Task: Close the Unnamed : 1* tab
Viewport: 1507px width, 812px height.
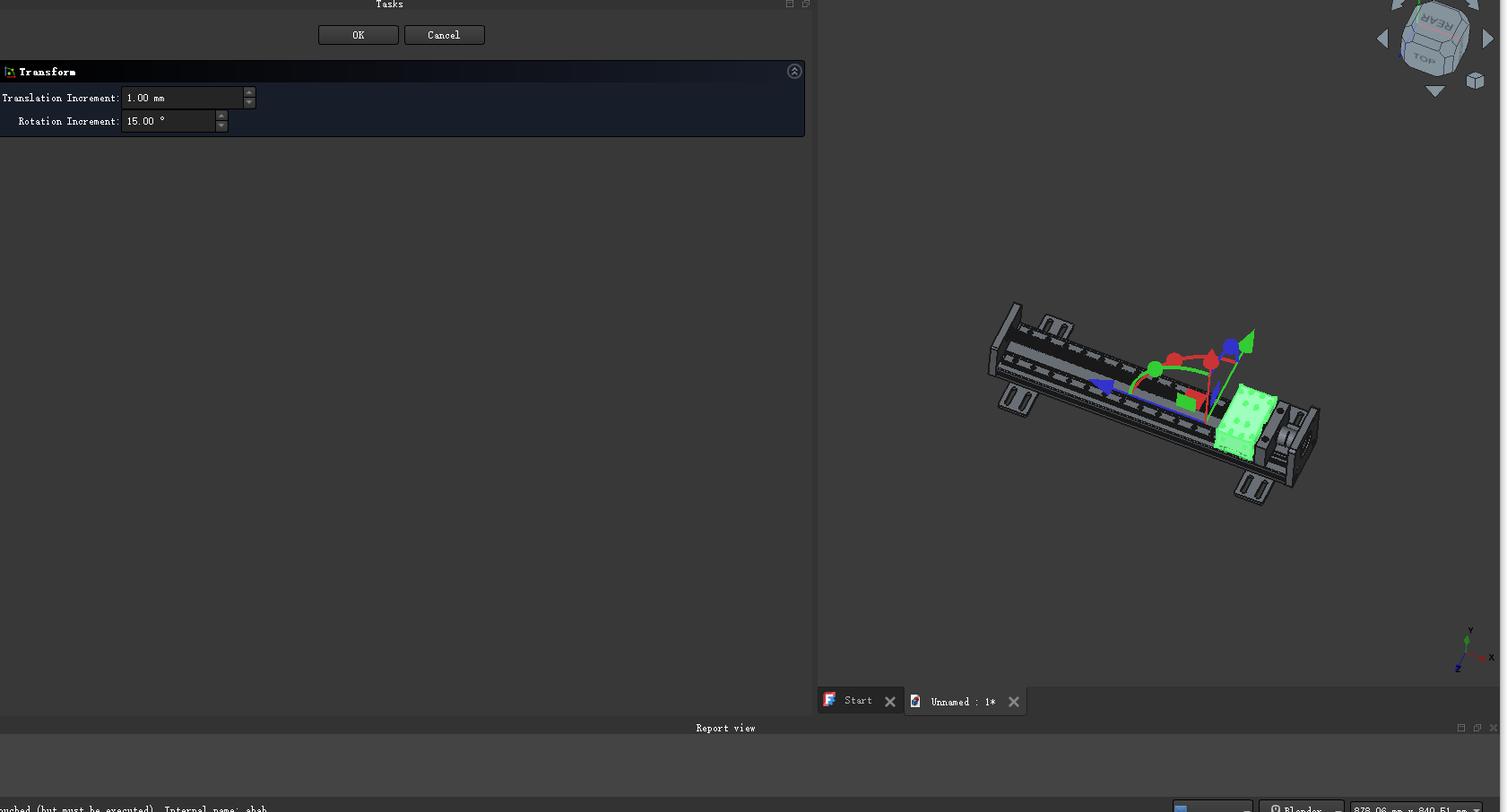Action: 1013,702
